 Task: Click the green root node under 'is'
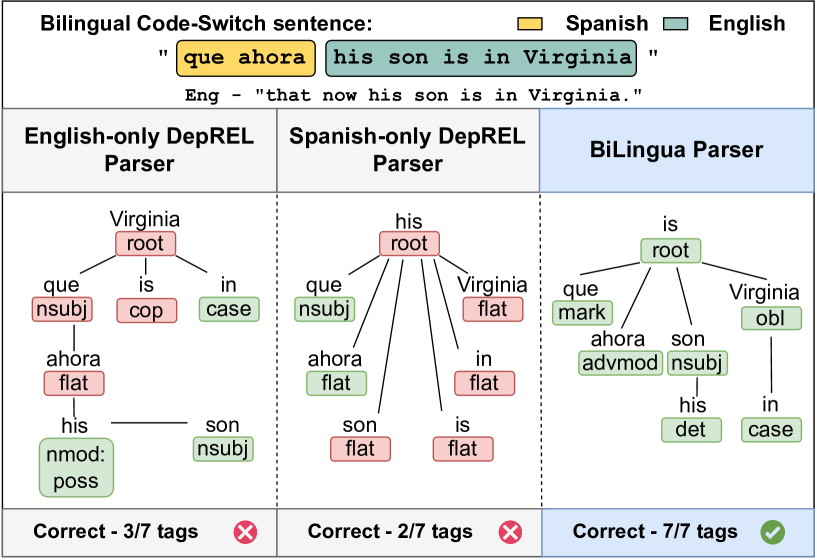671,250
